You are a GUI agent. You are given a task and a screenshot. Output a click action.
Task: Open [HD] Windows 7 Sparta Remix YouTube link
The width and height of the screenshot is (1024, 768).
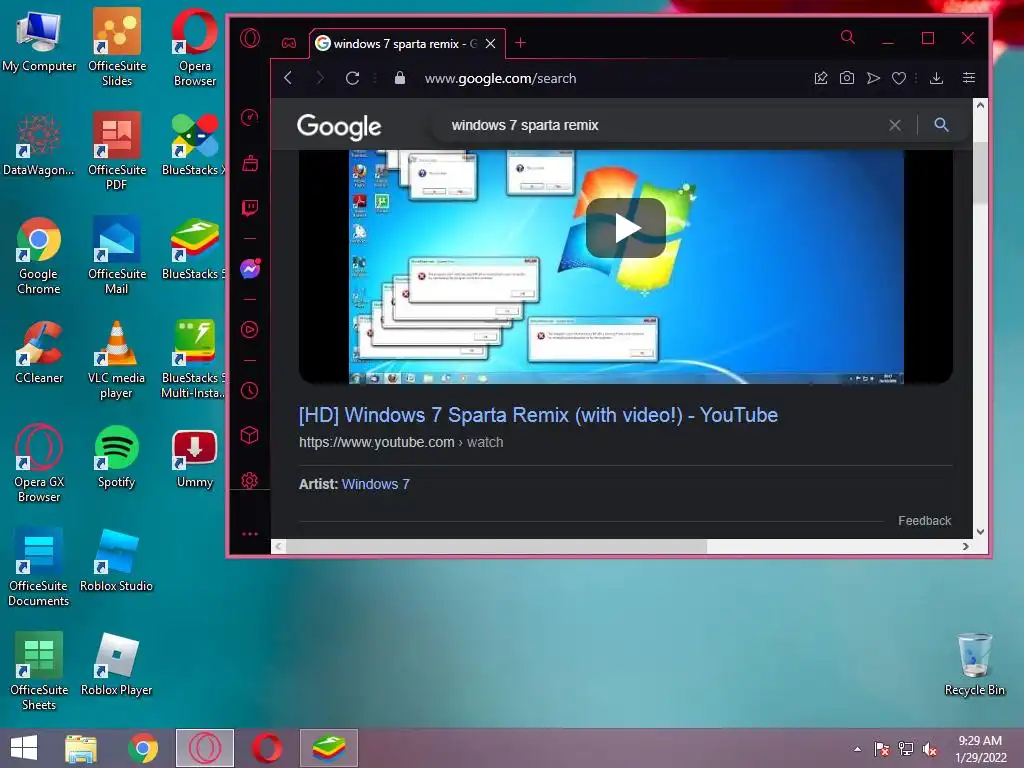pos(538,415)
